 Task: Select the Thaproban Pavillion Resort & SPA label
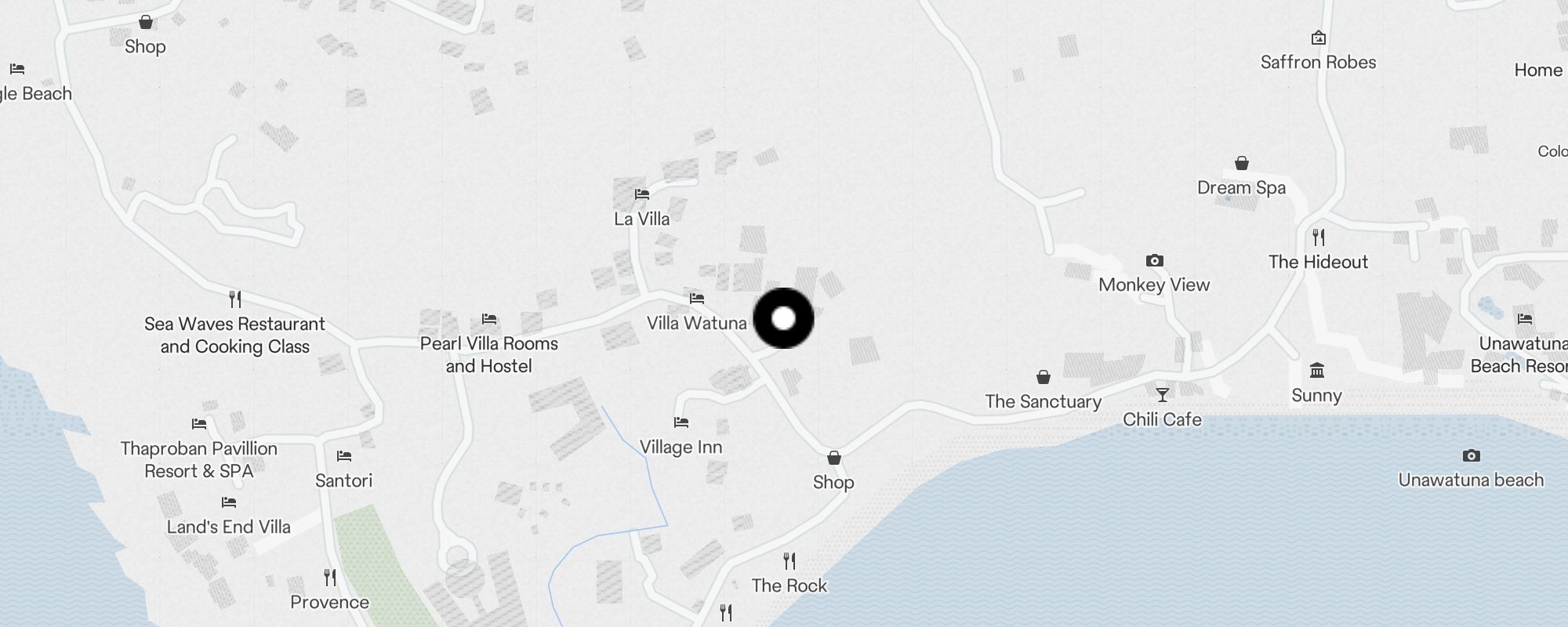click(x=198, y=459)
